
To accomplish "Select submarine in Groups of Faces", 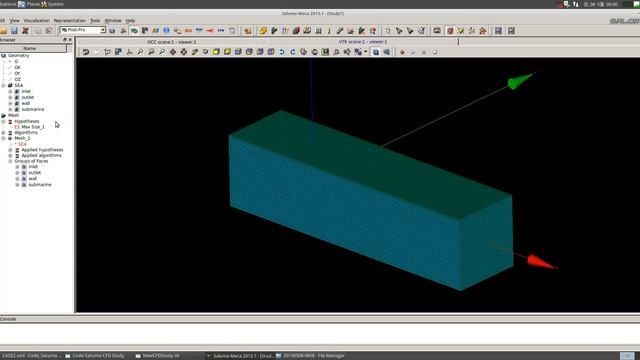I will 40,185.
